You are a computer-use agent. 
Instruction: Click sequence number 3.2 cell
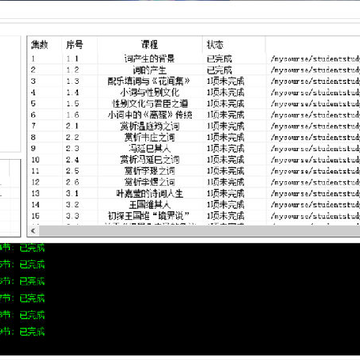[x=72, y=205]
